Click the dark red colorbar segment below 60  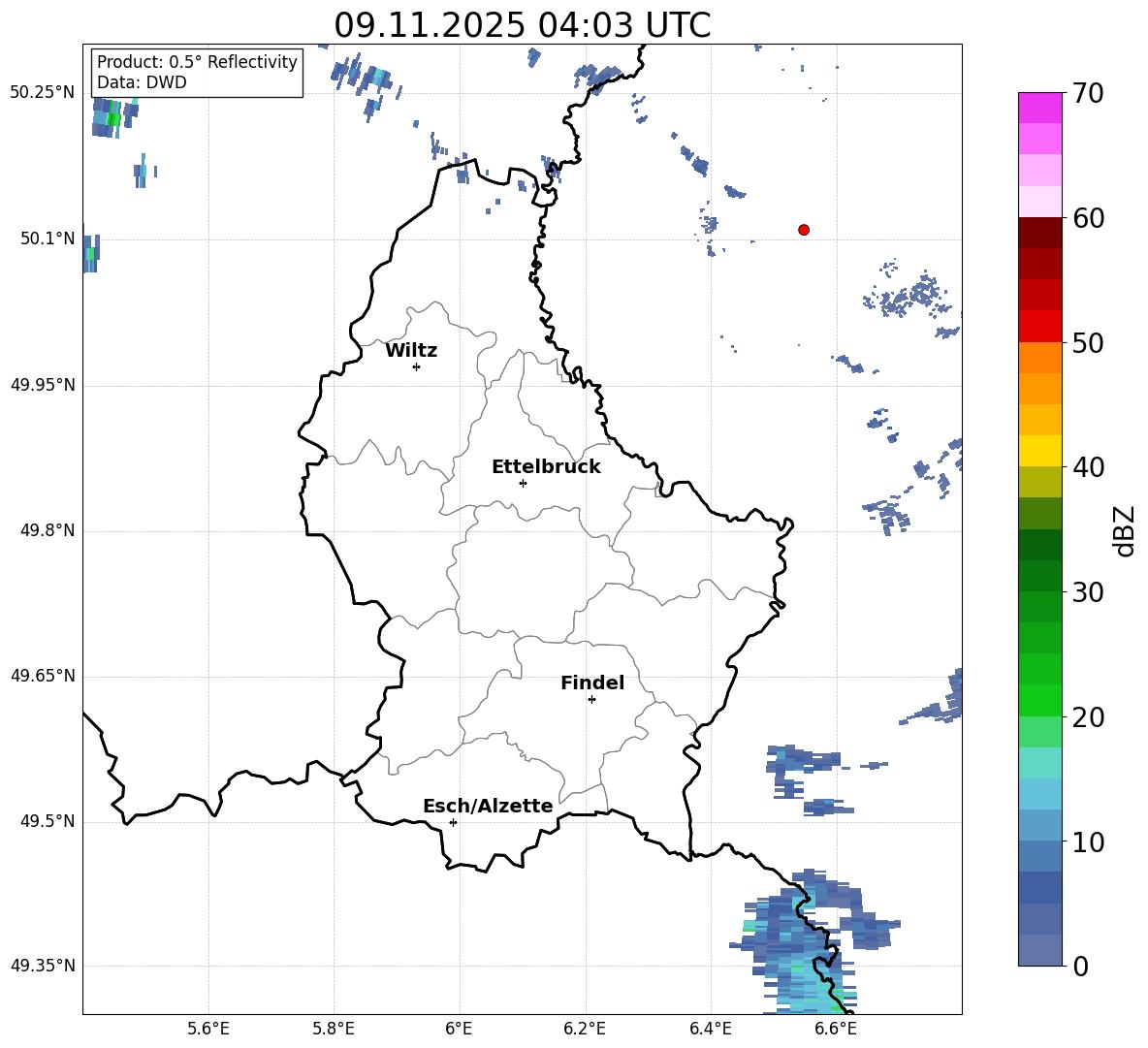tap(1040, 233)
